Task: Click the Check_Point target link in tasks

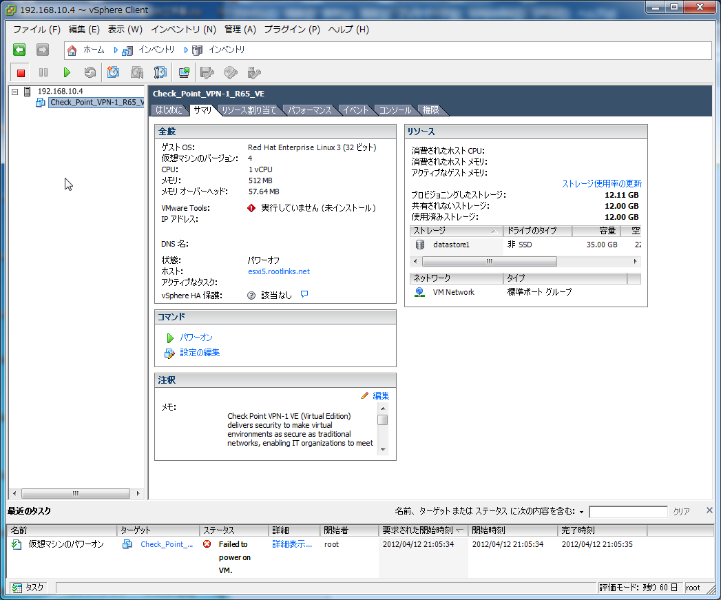Action: point(166,544)
